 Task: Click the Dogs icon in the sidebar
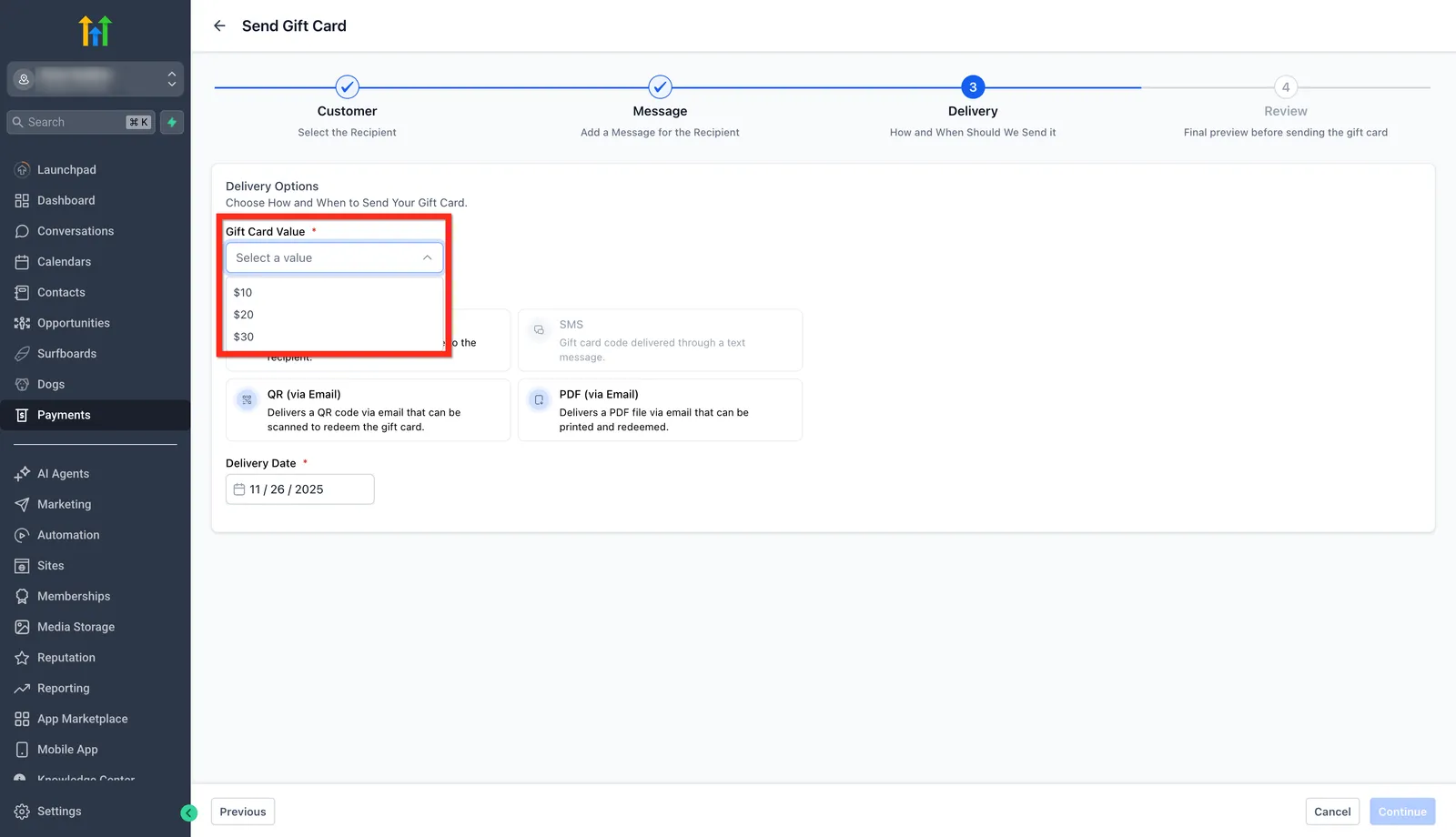(x=22, y=384)
